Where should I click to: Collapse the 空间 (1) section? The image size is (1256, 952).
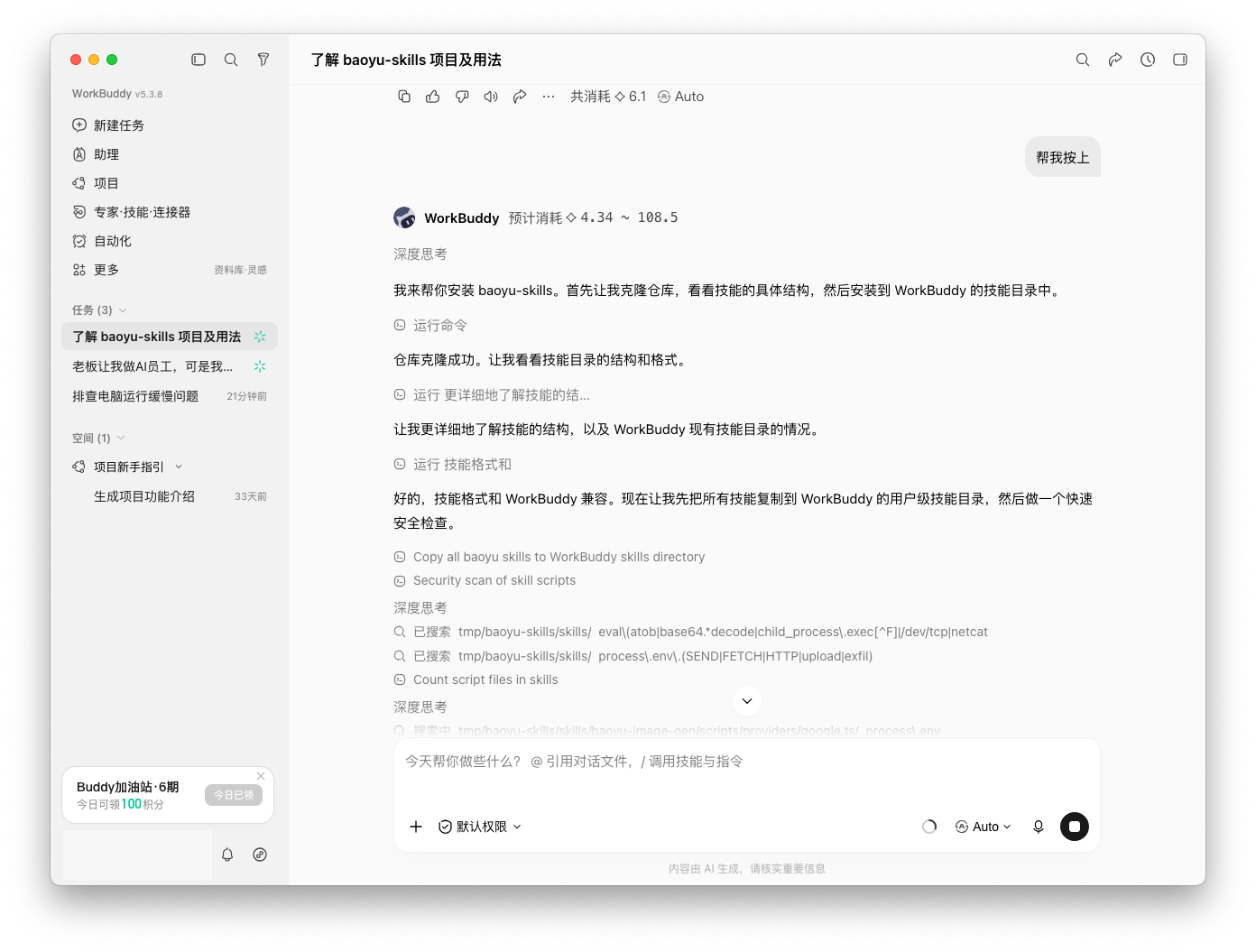click(98, 439)
